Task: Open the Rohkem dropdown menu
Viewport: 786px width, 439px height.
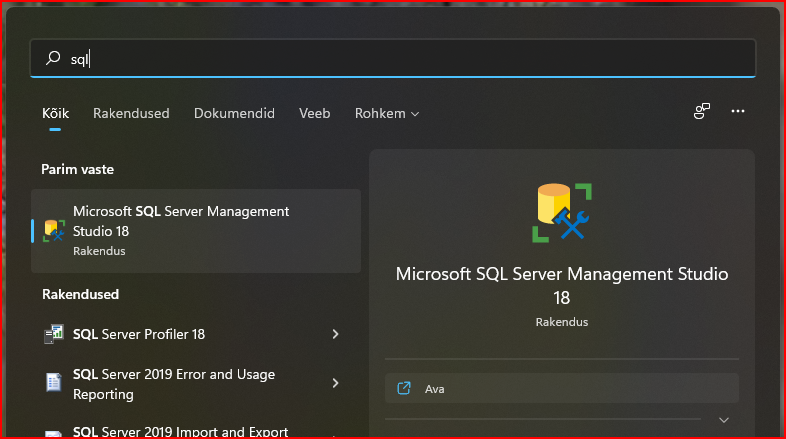Action: tap(386, 114)
